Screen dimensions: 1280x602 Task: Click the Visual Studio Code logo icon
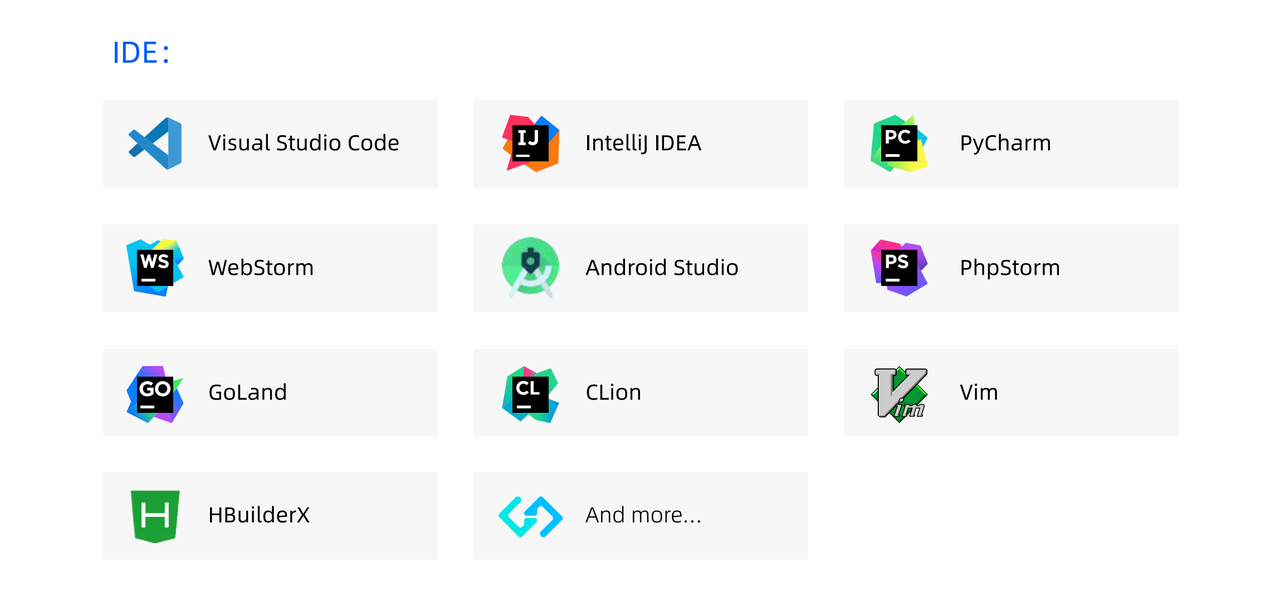(155, 143)
